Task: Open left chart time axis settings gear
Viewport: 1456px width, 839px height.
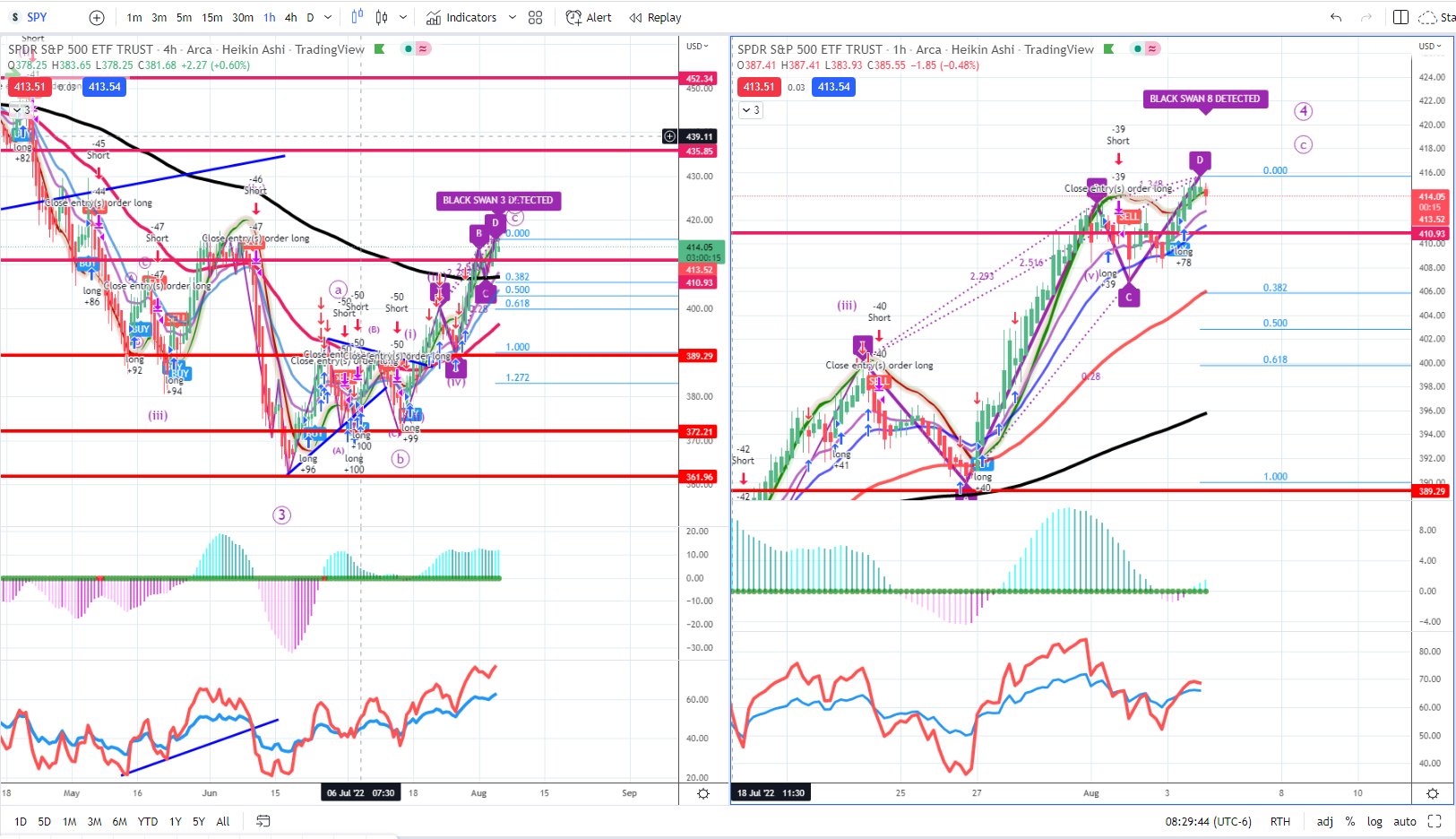Action: [x=703, y=793]
